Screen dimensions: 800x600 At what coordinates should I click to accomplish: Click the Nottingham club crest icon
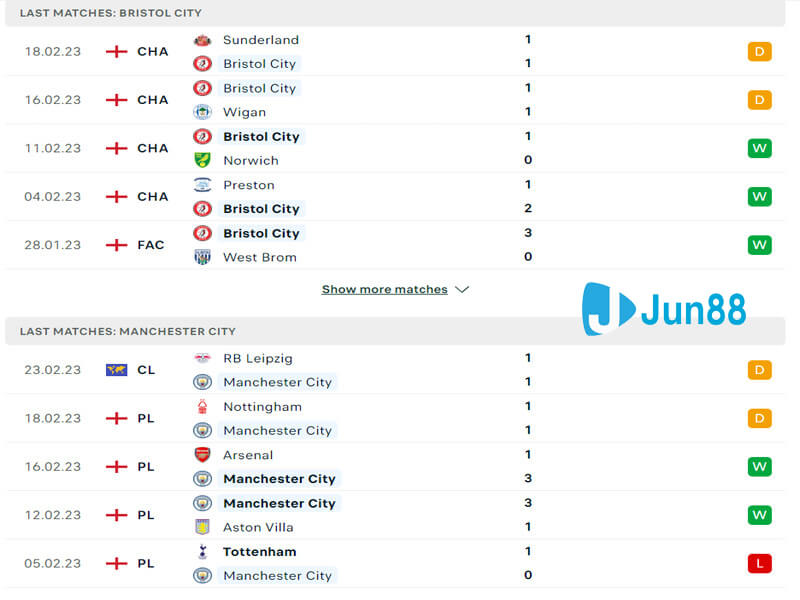click(202, 407)
